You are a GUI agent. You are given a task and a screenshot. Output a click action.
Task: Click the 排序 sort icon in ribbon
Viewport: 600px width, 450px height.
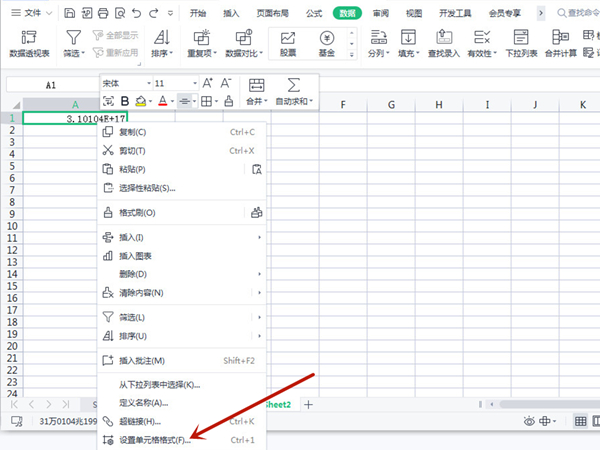click(161, 38)
